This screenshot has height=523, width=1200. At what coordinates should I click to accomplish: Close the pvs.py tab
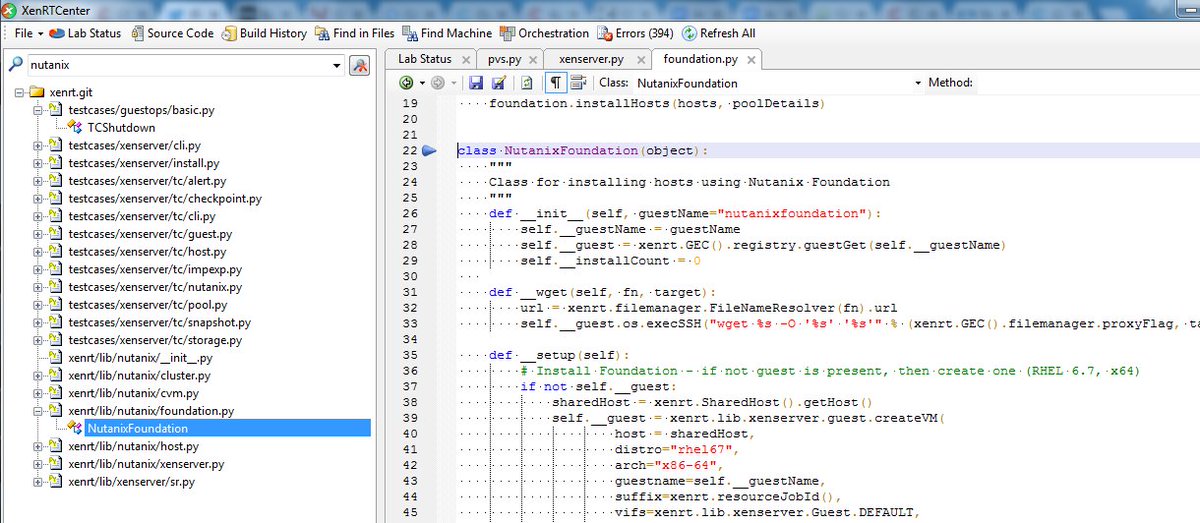pos(533,61)
